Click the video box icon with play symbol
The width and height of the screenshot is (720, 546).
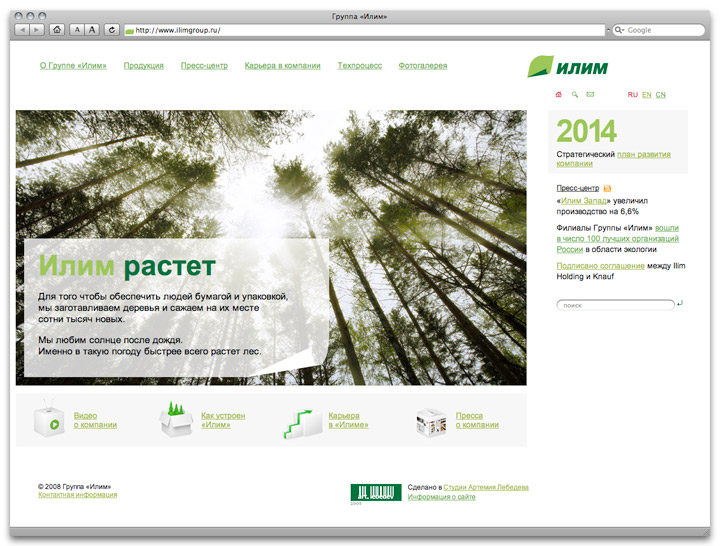coord(49,421)
